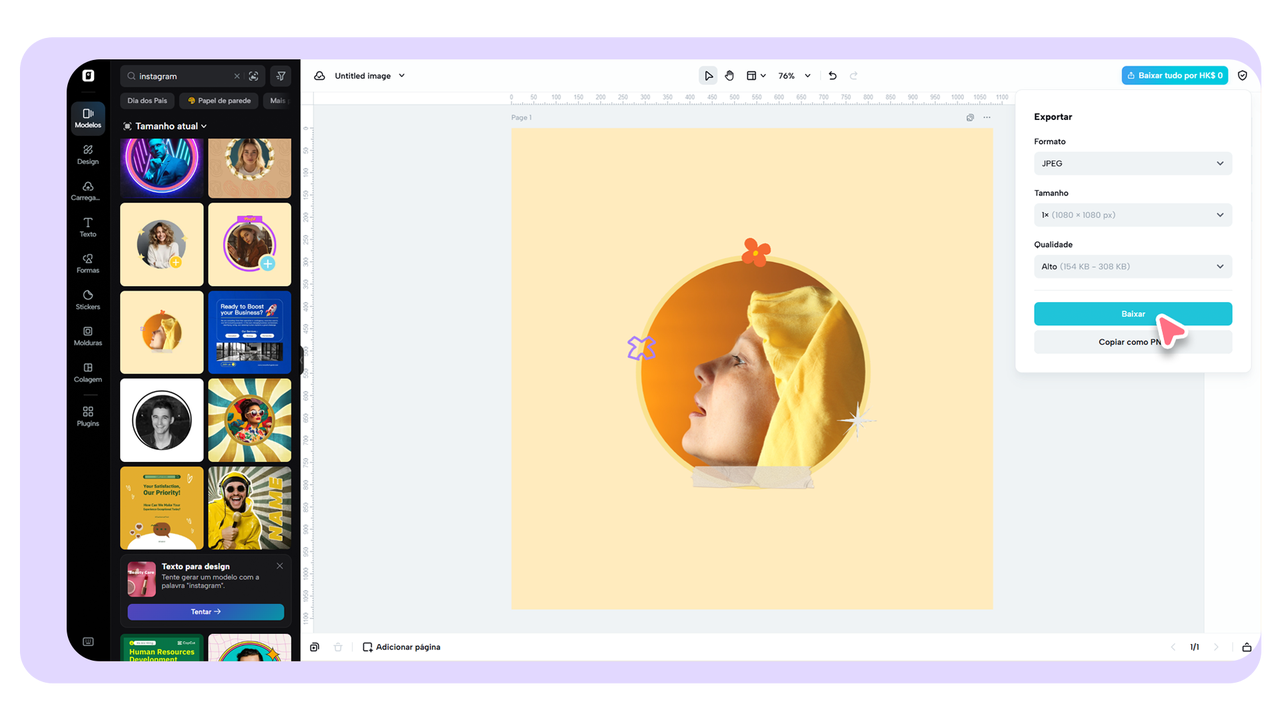Click the shield icon in top bar
Screen dimensions: 1280x720
click(x=1243, y=75)
